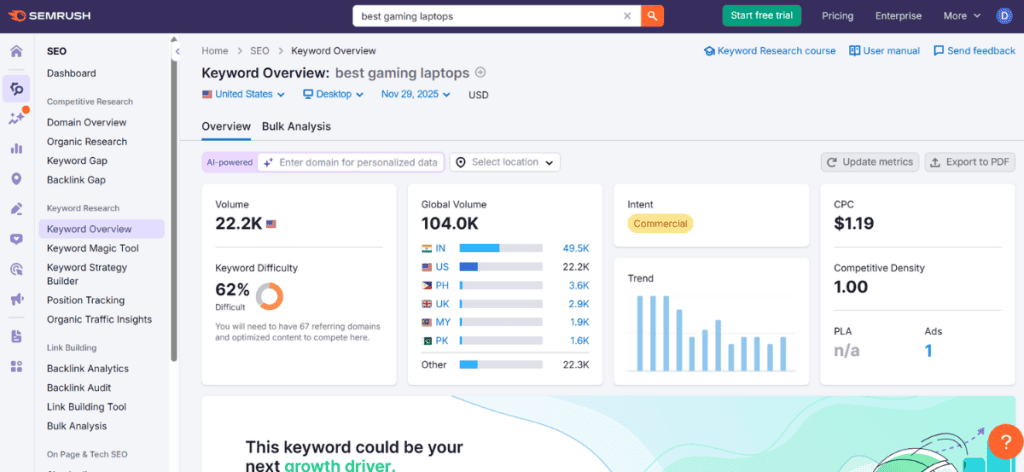Open Pricing in the top menu
1024x472 pixels.
pyautogui.click(x=837, y=16)
